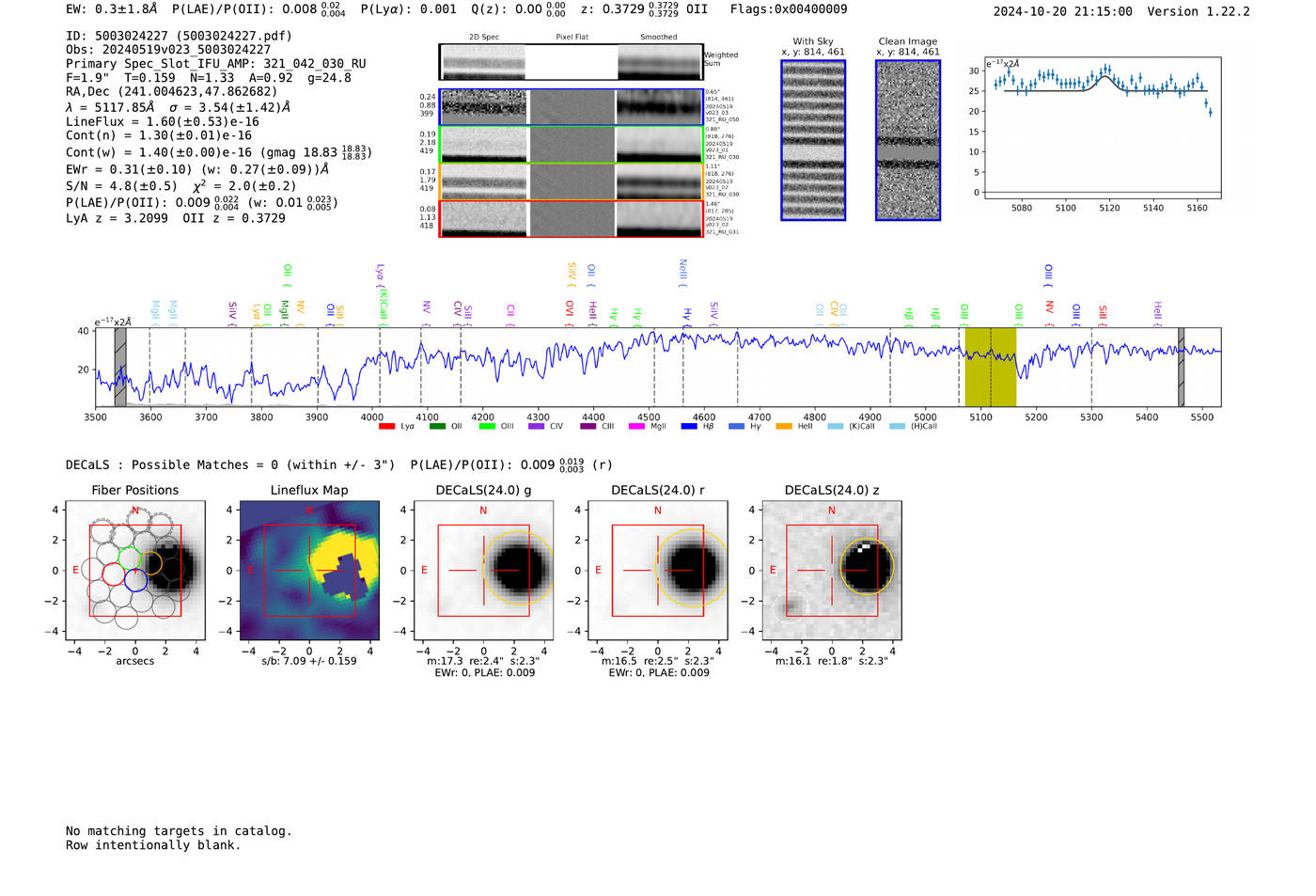Click the "s/b: 7.09 +/- 0.159" caption

click(x=309, y=661)
